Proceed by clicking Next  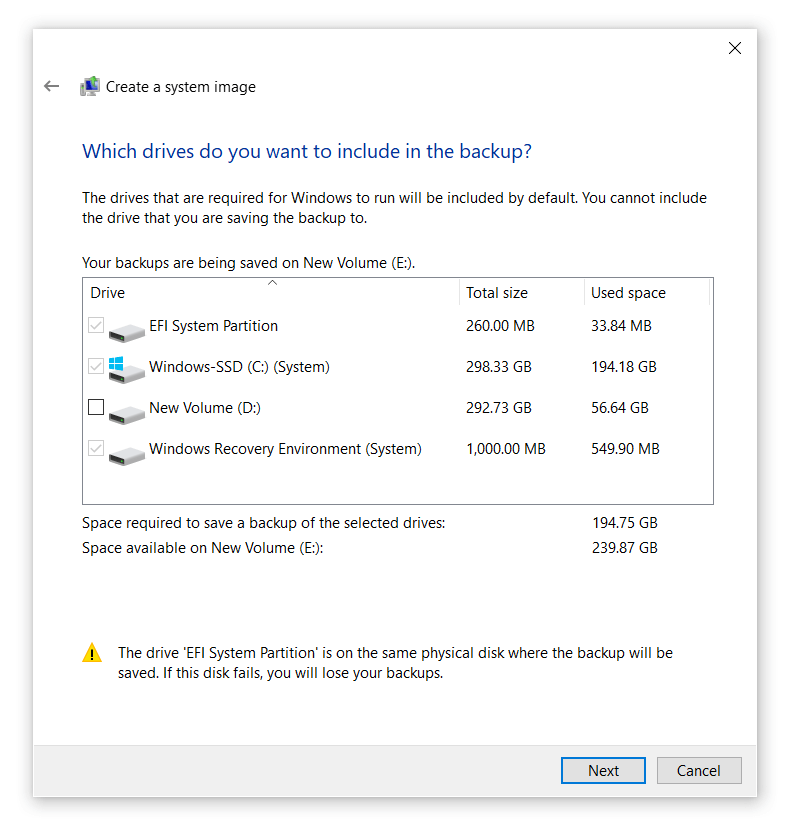click(x=603, y=770)
